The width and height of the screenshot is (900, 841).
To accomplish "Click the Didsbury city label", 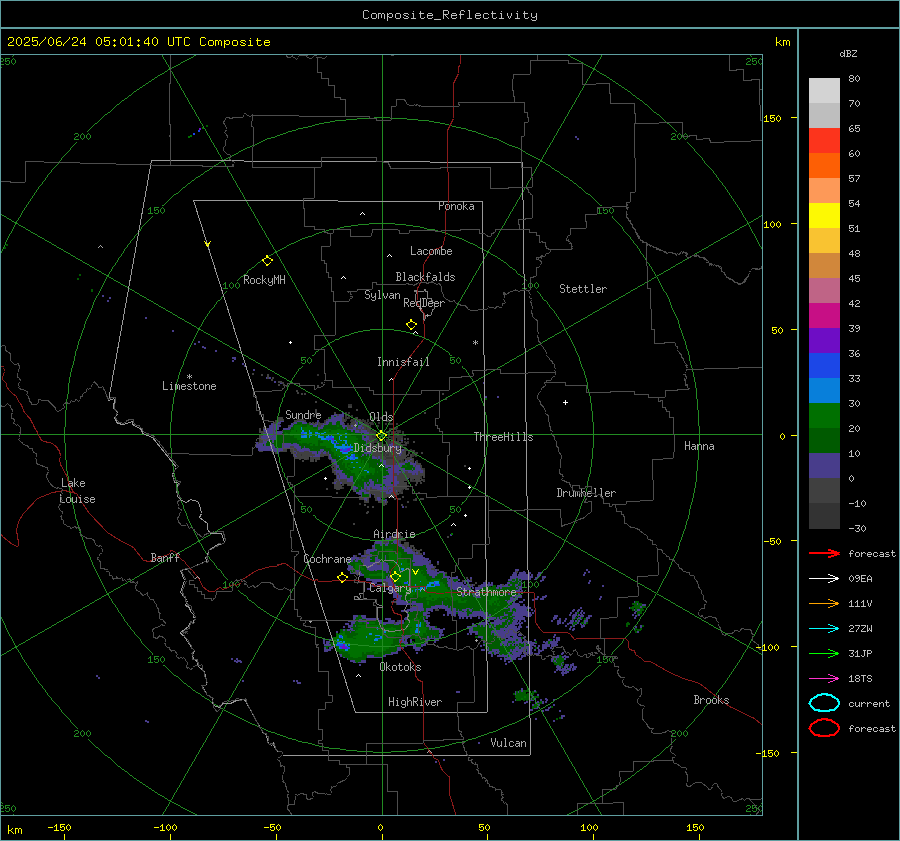I will 378,448.
